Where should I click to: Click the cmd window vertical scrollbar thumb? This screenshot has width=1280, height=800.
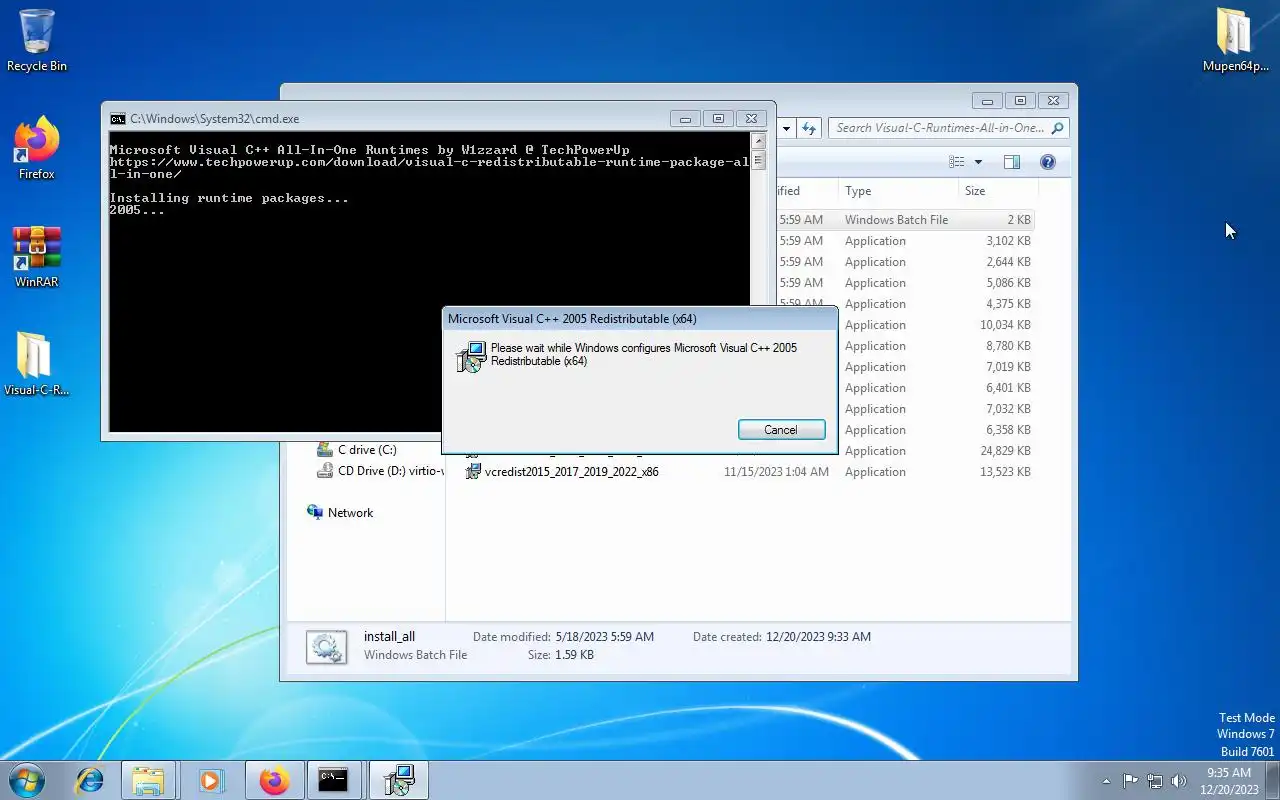pos(758,159)
